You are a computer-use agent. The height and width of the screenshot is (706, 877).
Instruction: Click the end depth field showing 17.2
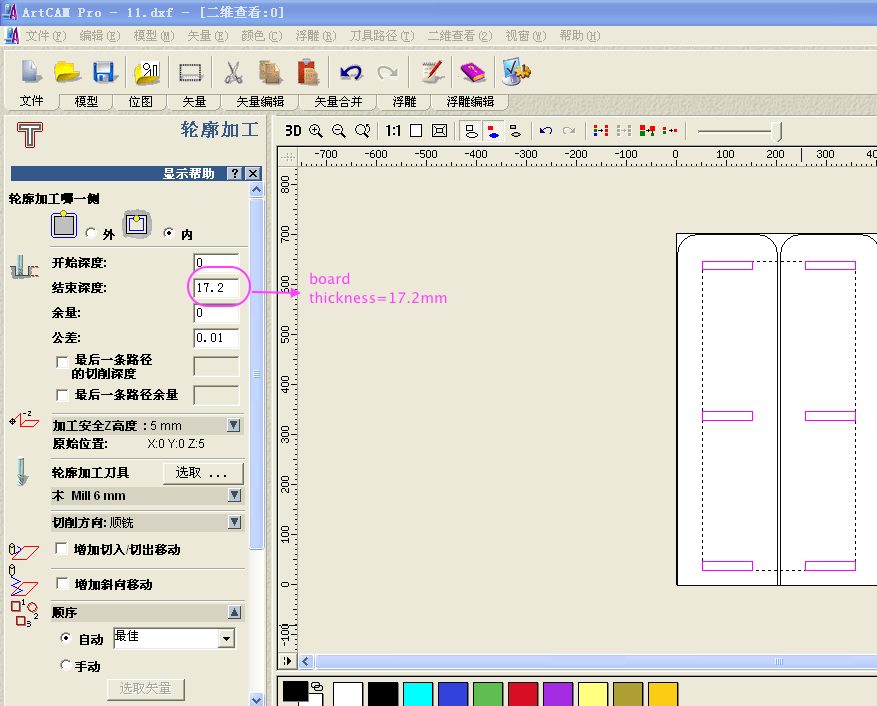click(x=216, y=288)
